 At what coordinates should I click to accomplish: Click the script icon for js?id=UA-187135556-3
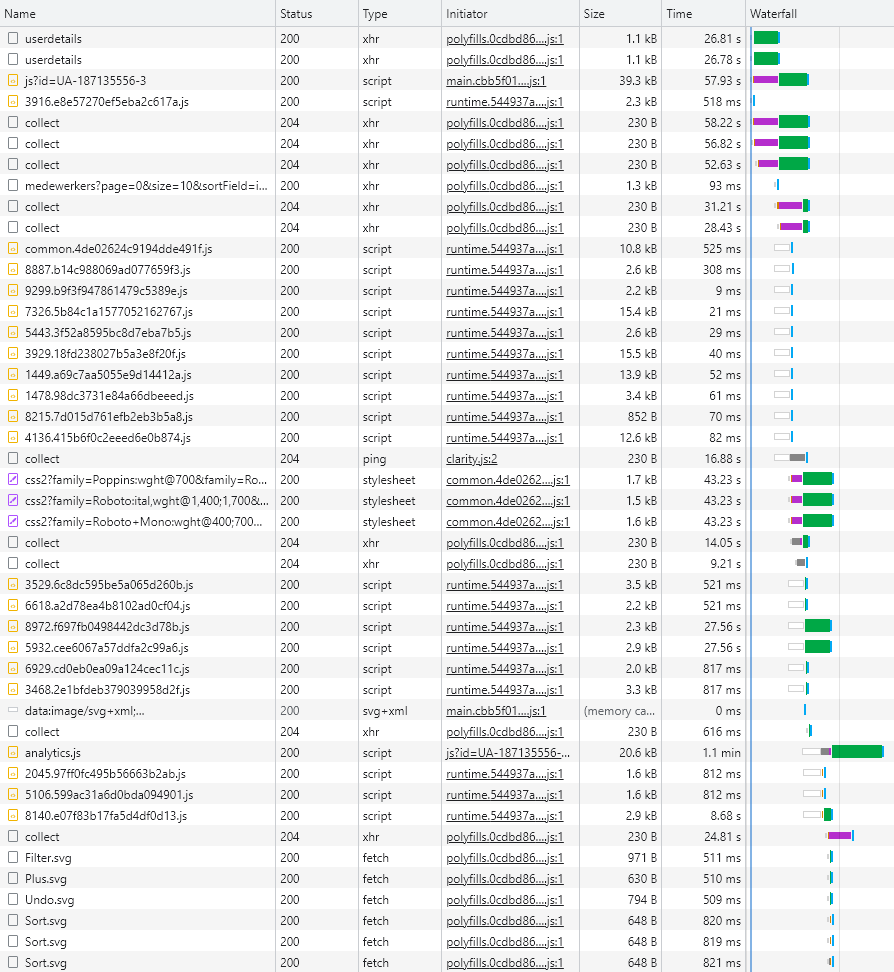(x=13, y=81)
